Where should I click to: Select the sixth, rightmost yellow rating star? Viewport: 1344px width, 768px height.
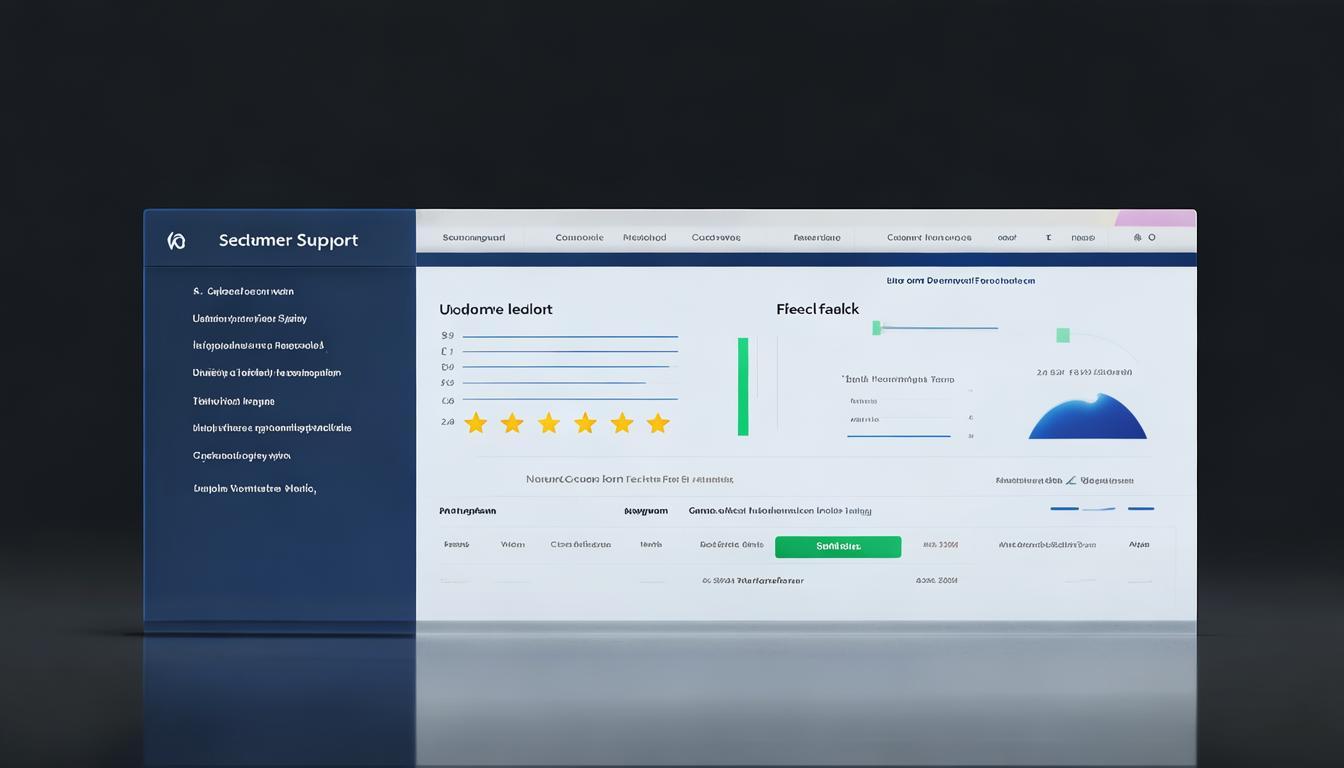(658, 423)
